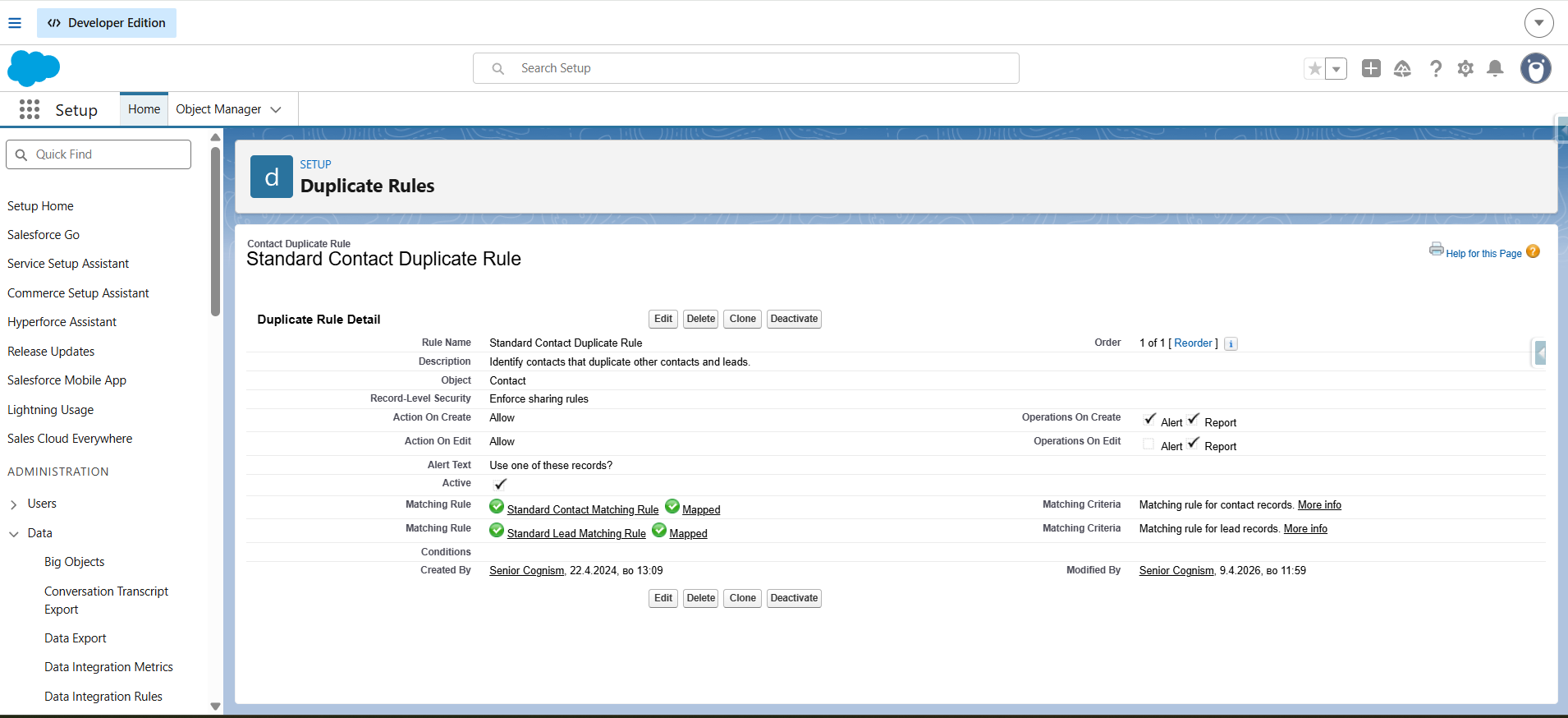Open the App Launcher grid icon
This screenshot has width=1568, height=718.
point(30,109)
